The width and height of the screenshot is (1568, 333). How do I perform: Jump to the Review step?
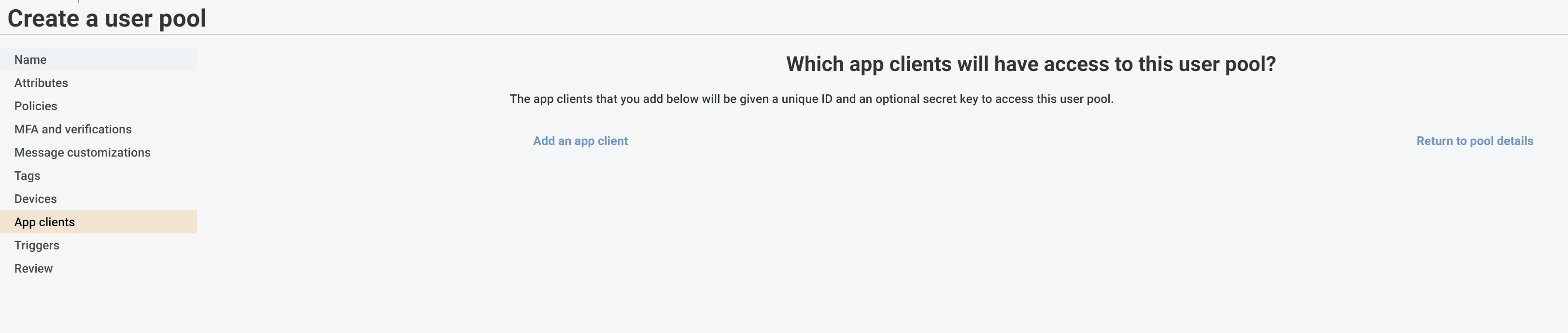[x=33, y=268]
